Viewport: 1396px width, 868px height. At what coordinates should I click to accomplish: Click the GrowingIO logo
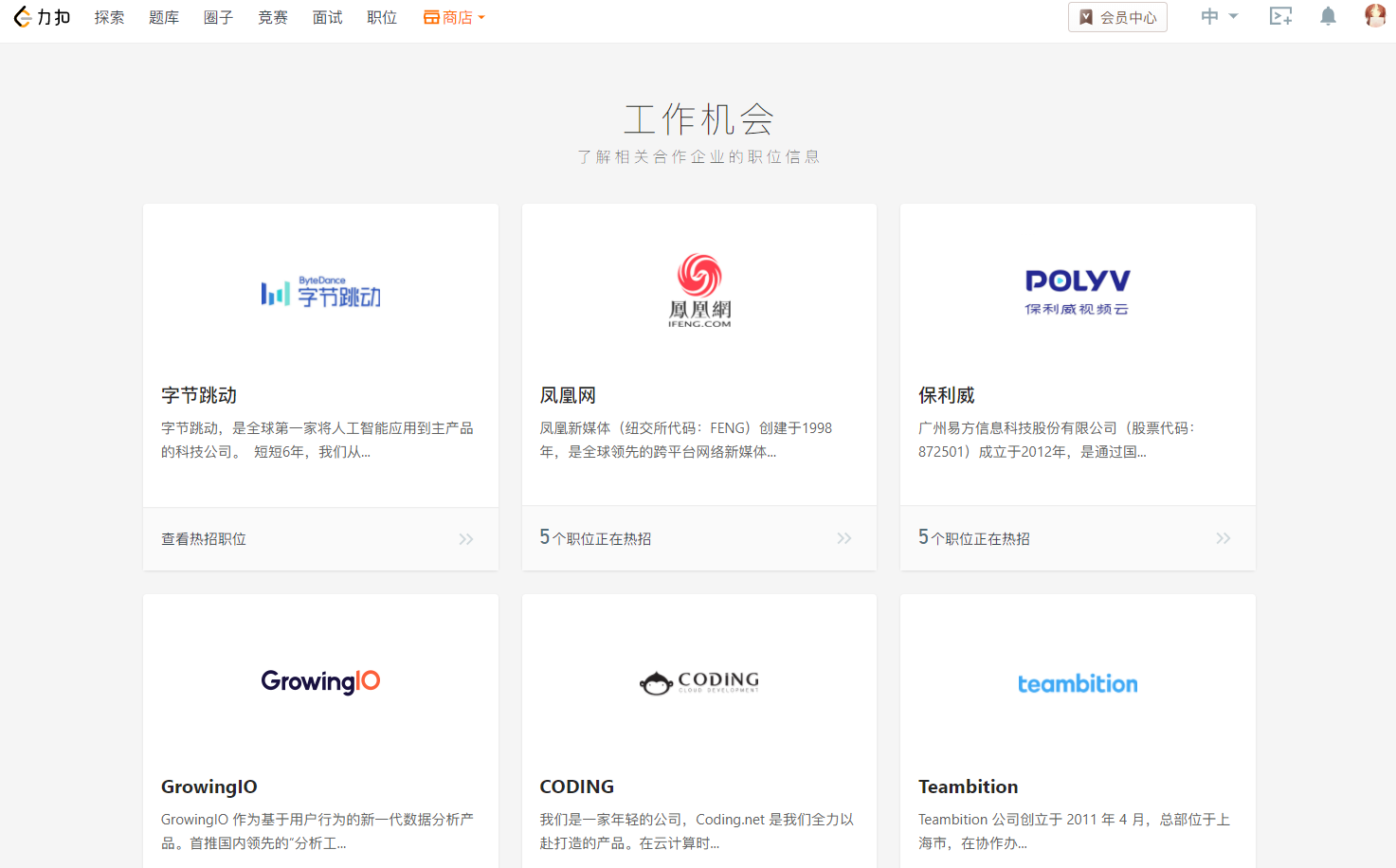click(320, 681)
